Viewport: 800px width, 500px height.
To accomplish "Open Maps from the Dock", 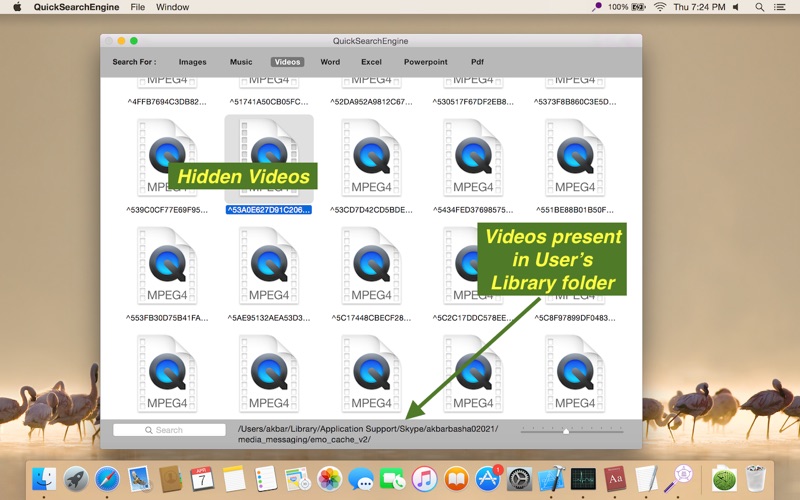I will tap(297, 480).
